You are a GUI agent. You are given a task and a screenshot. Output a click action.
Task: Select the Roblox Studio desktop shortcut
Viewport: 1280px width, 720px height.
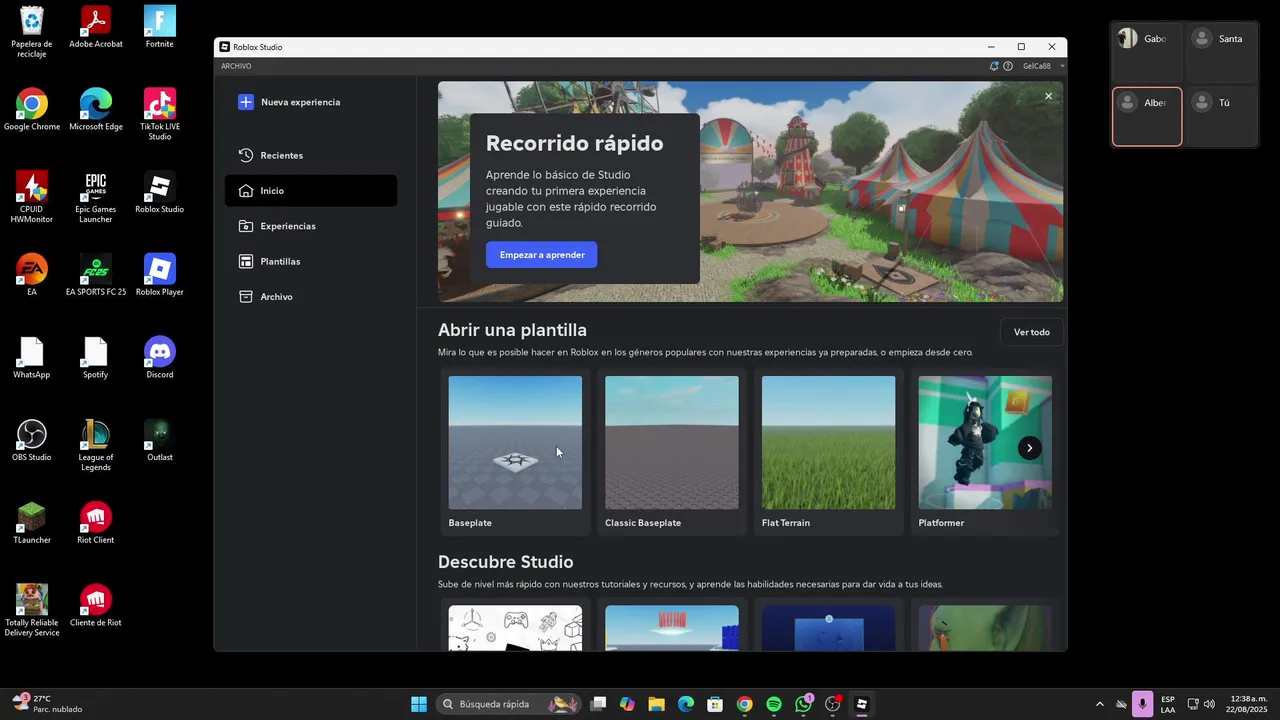pos(160,193)
